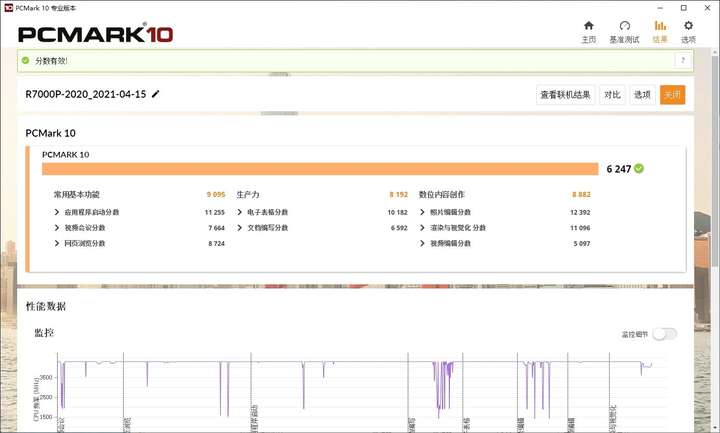Click the overall score 6 247
The width and height of the screenshot is (720, 433).
pos(619,169)
